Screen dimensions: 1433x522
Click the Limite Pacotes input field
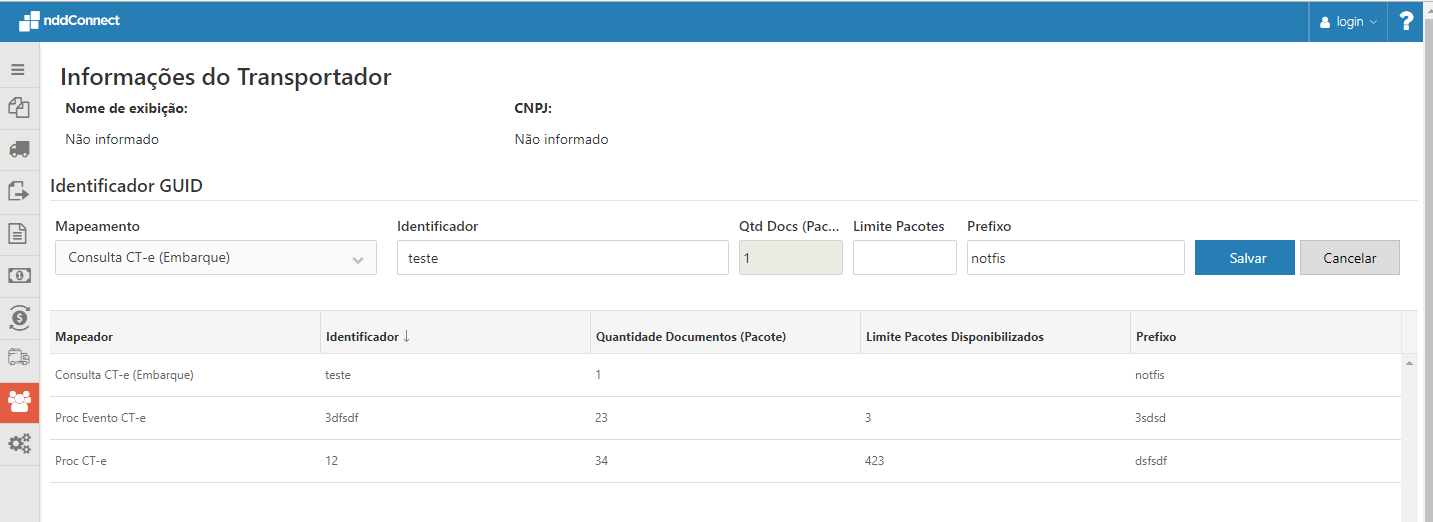[x=905, y=257]
